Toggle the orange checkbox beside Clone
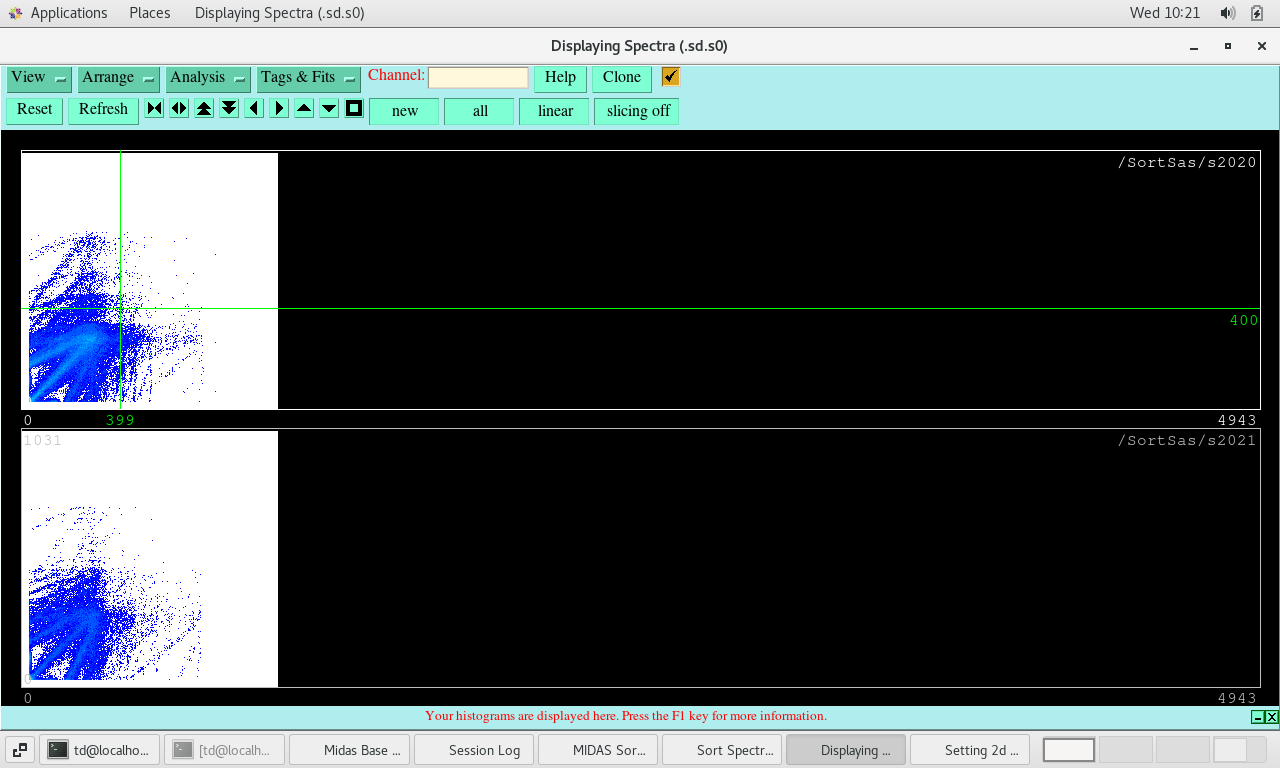This screenshot has width=1280, height=768. [x=670, y=77]
